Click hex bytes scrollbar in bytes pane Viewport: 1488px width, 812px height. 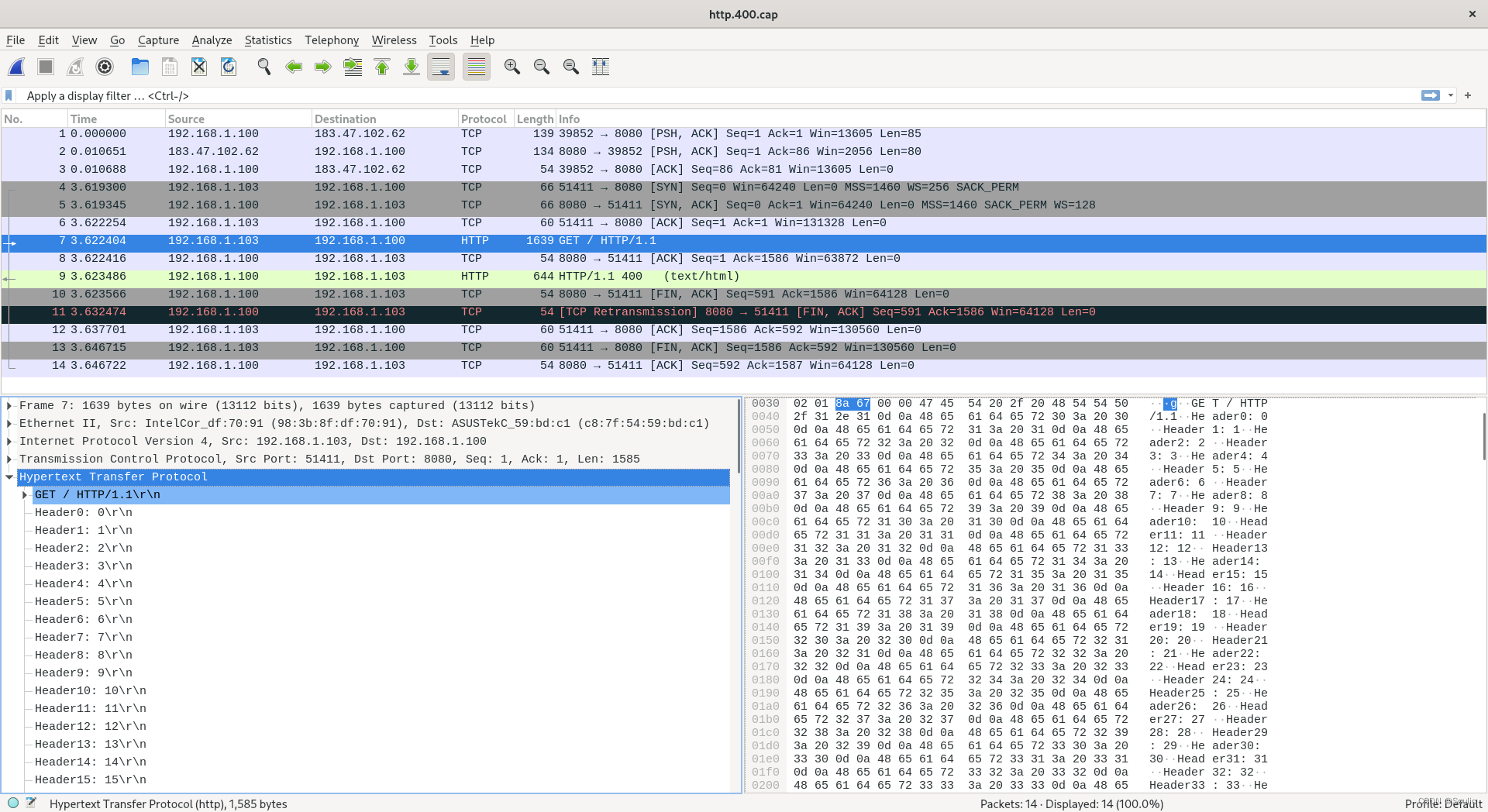[1483, 435]
